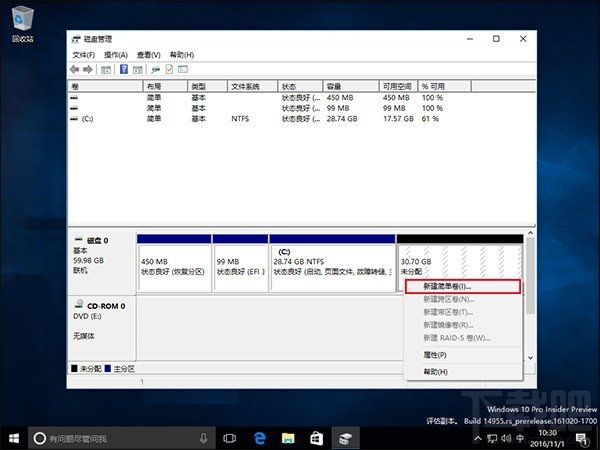Open the Action Center notification icon
The image size is (600, 450).
(582, 439)
